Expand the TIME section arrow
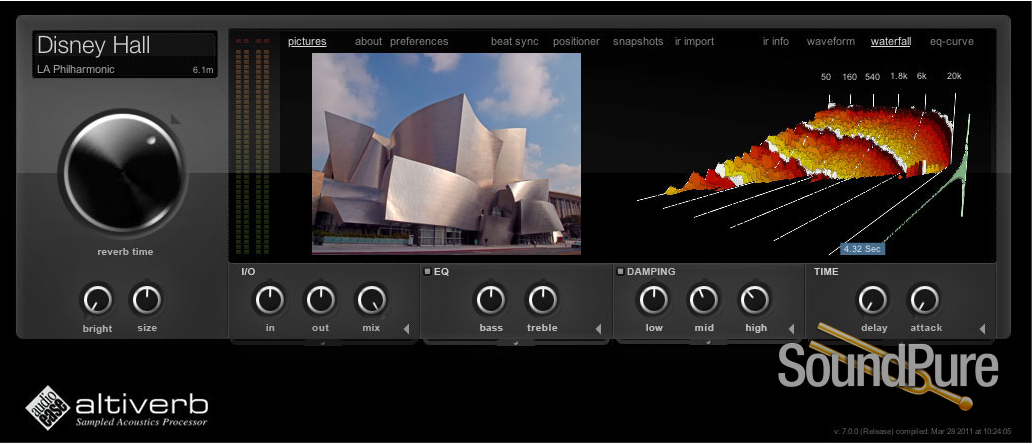Screen dimensions: 1032x445 pos(982,328)
